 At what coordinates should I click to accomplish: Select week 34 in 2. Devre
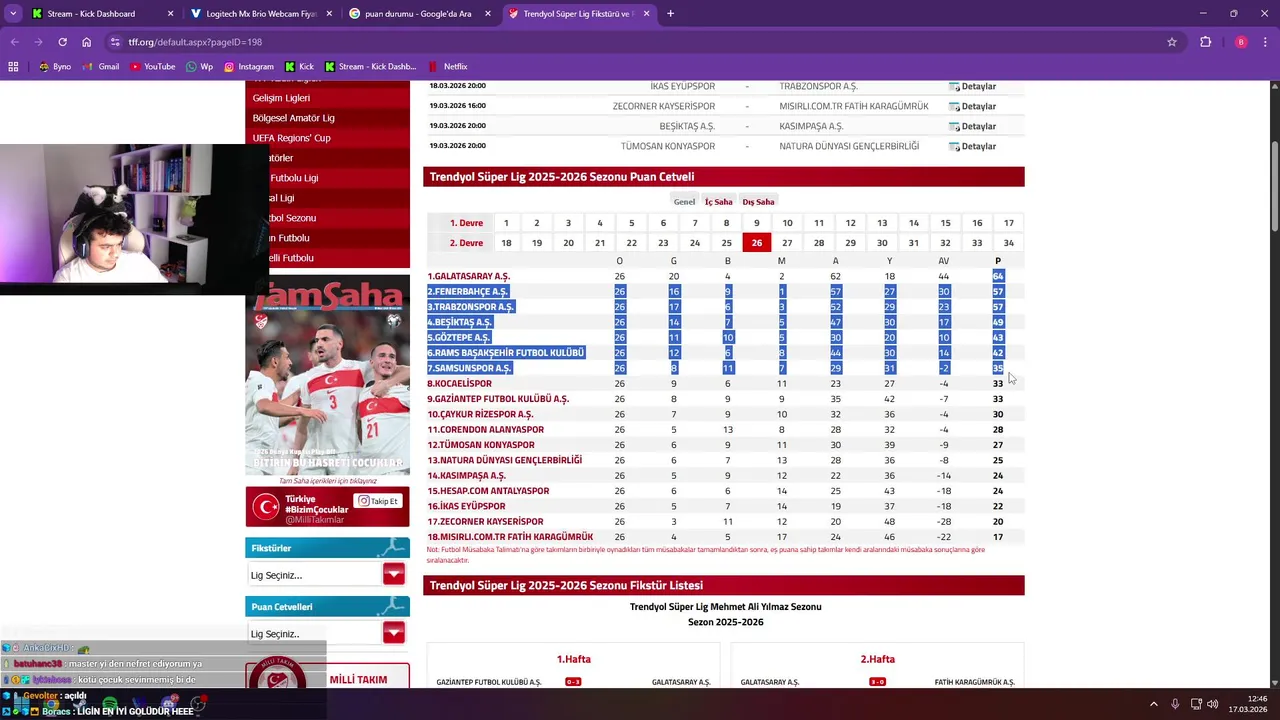[x=1008, y=243]
